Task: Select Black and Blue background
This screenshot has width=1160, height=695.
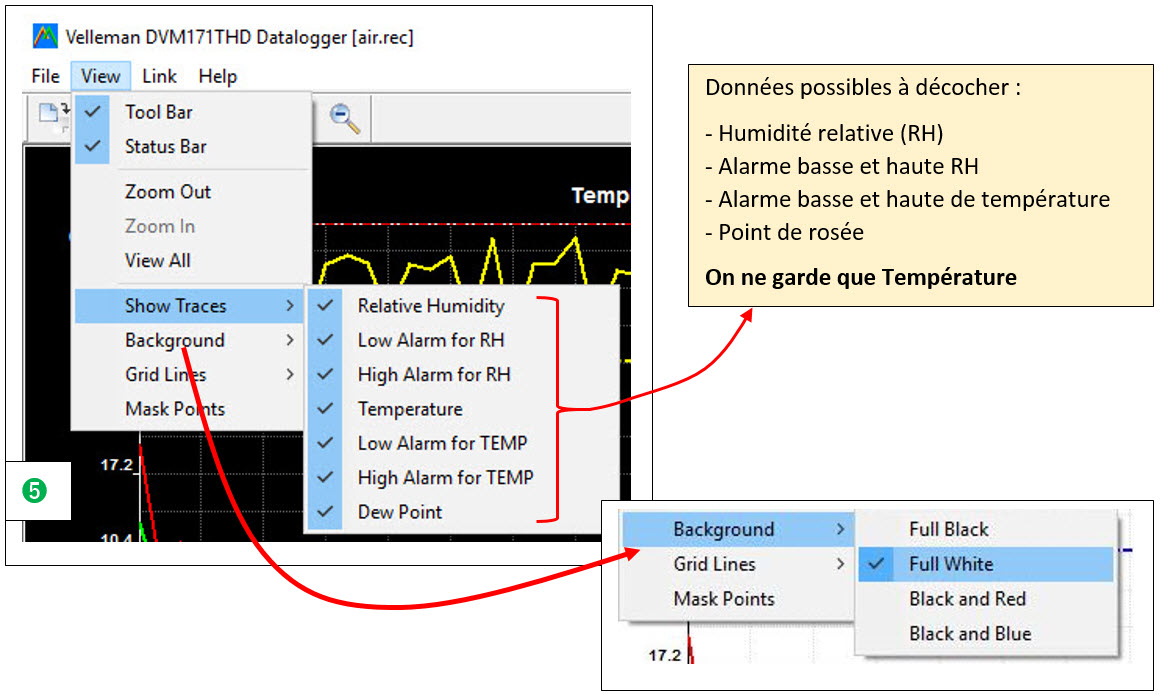Action: [969, 633]
